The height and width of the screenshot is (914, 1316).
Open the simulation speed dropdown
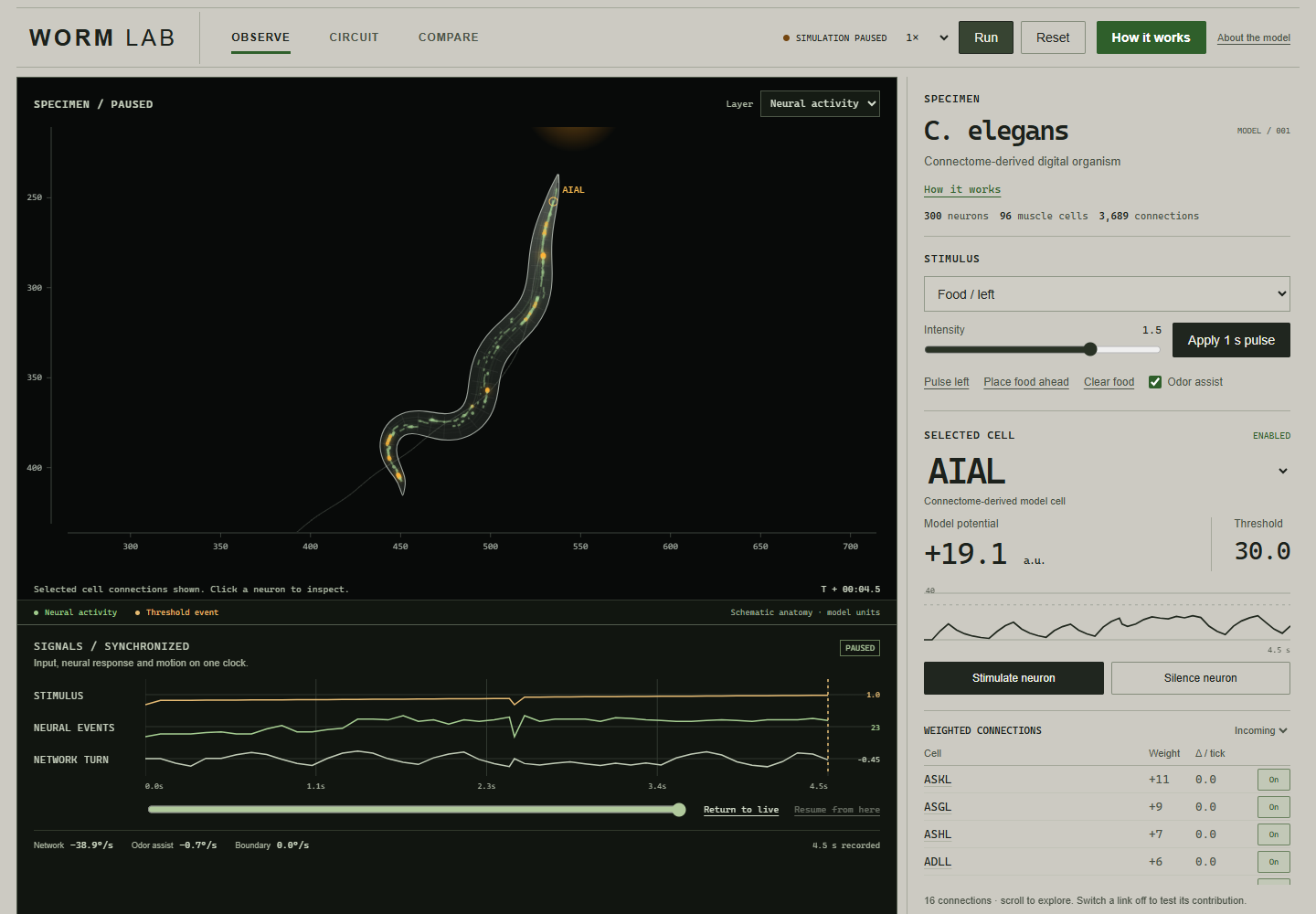(x=927, y=37)
